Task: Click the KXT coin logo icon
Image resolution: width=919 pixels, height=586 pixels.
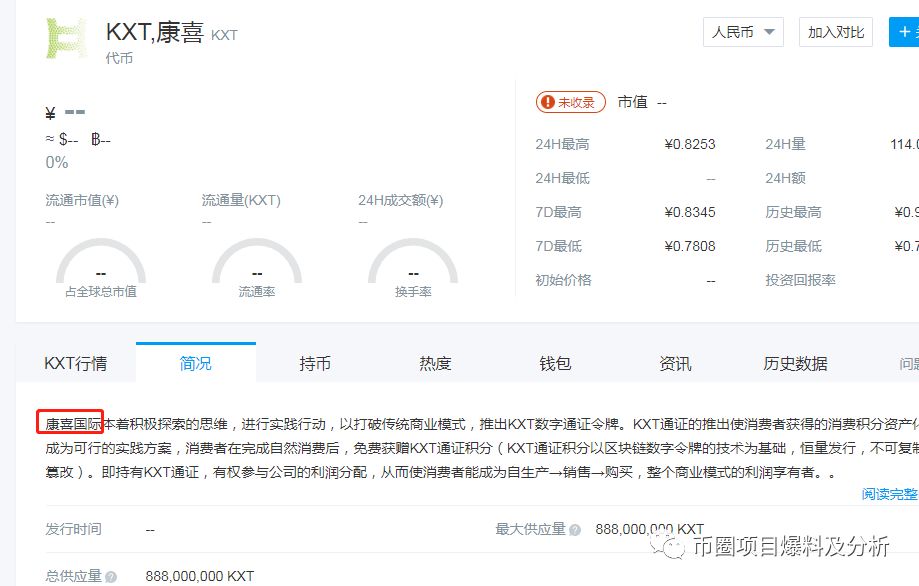Action: tap(66, 38)
